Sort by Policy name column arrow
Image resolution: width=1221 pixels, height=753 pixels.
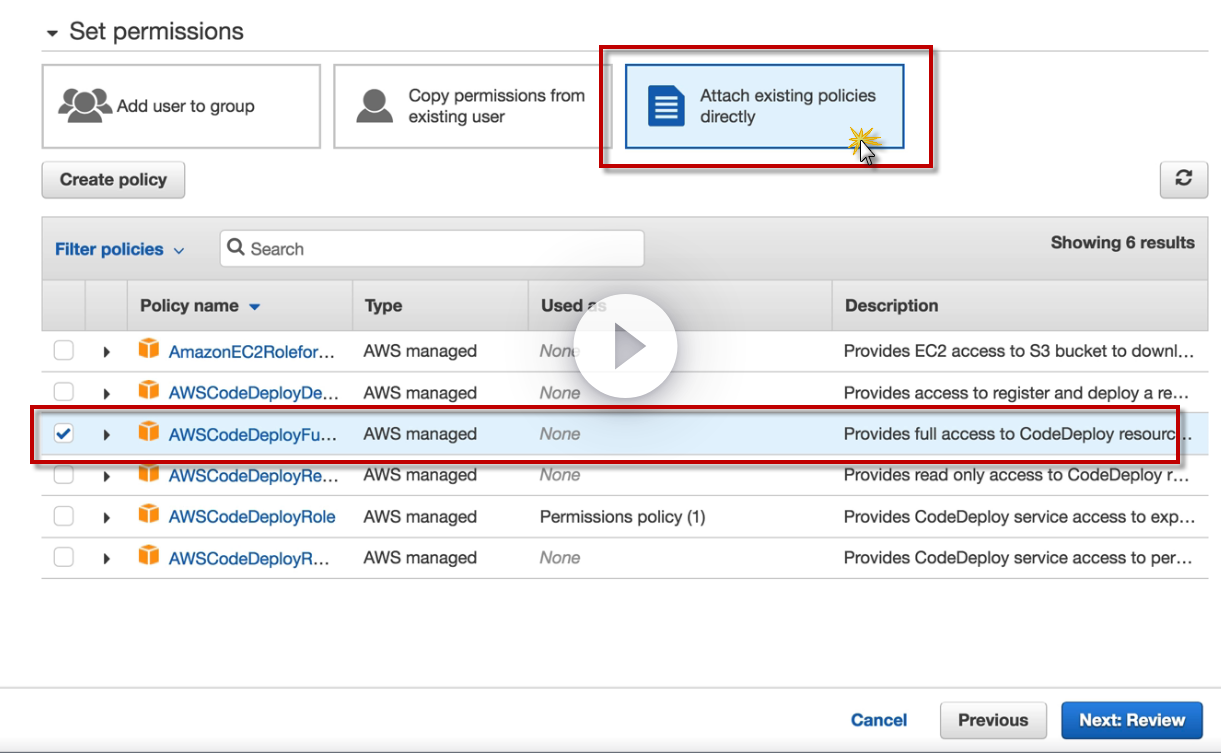[x=255, y=307]
